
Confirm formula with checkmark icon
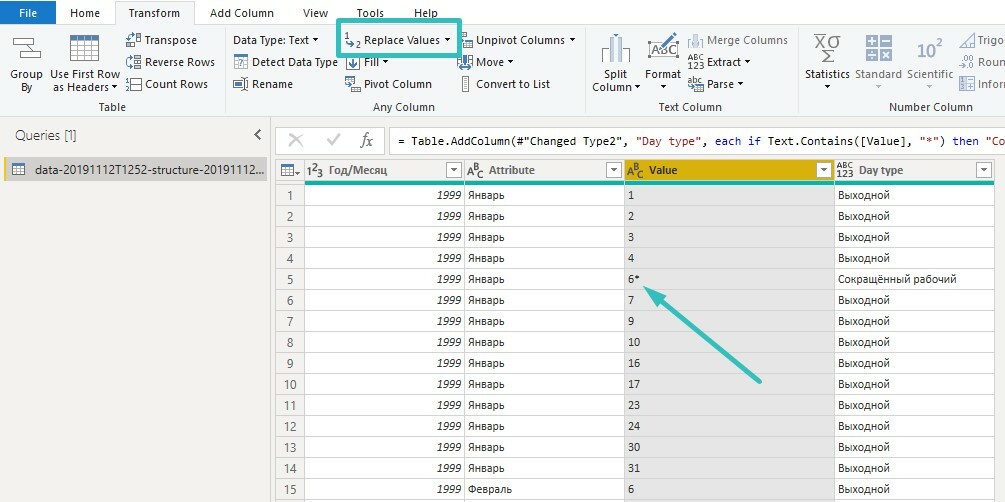pos(333,140)
